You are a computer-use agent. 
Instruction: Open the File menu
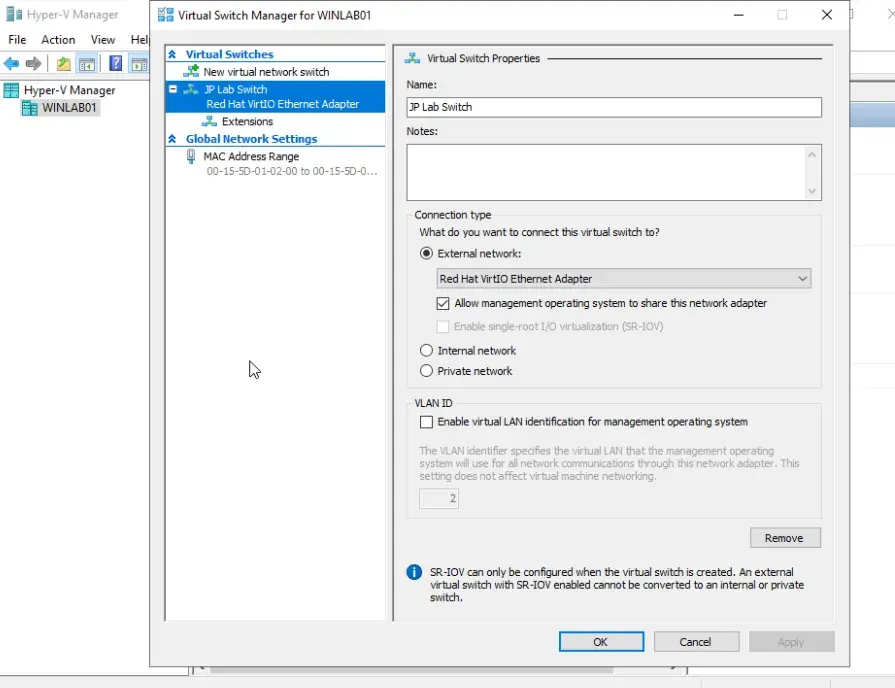point(17,39)
